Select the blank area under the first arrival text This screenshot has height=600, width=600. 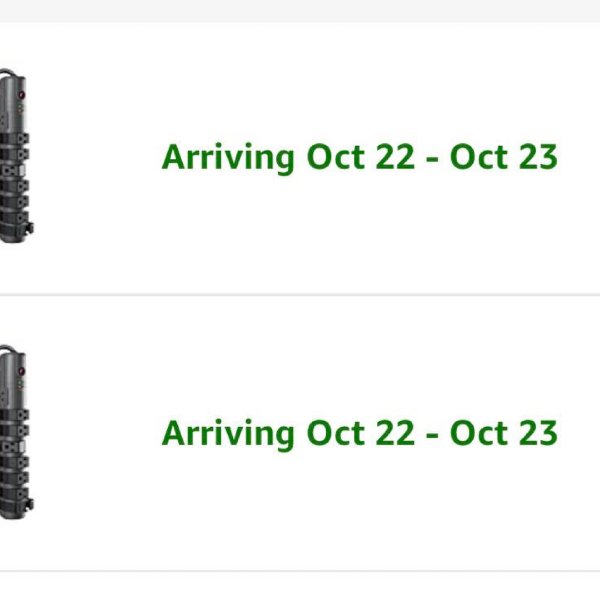359,233
